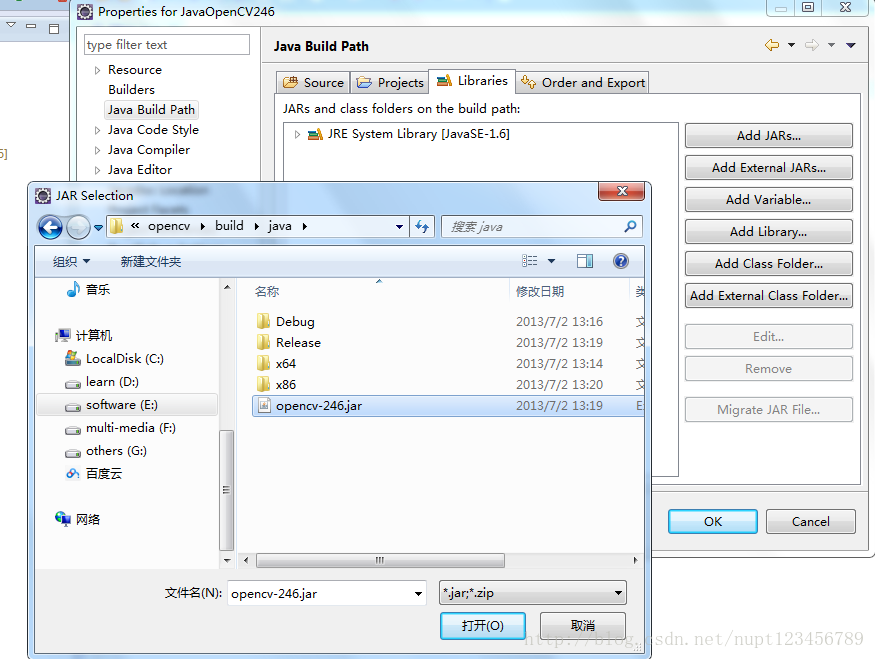
Task: Expand the Java Code Style tree item
Action: [x=98, y=131]
